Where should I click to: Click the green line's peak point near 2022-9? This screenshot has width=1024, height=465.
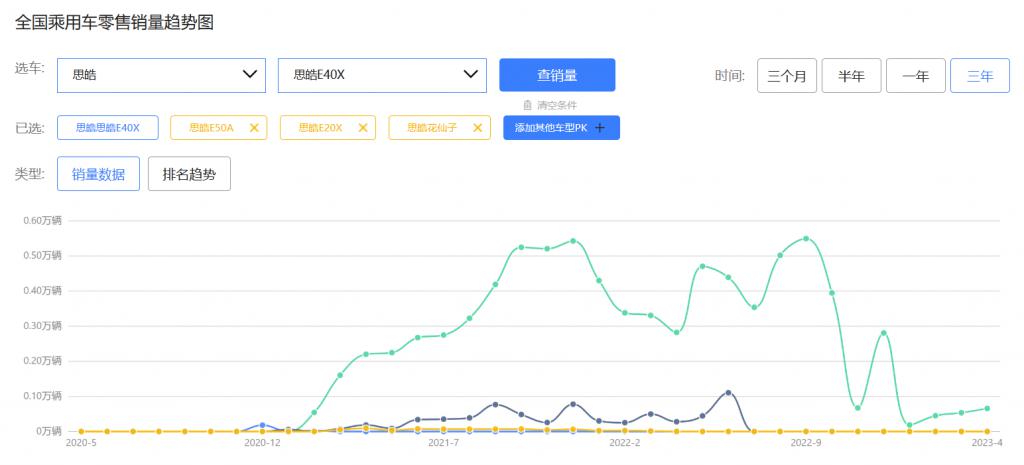806,239
